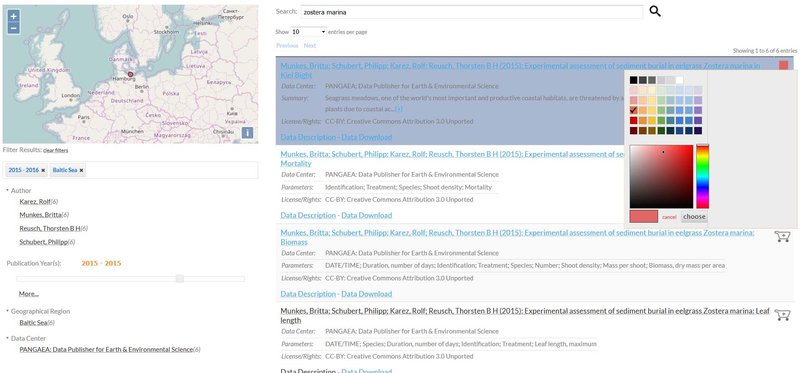Screen dimensions: 800x373
Task: Click inside the red saturation gradient square
Action: (x=661, y=177)
